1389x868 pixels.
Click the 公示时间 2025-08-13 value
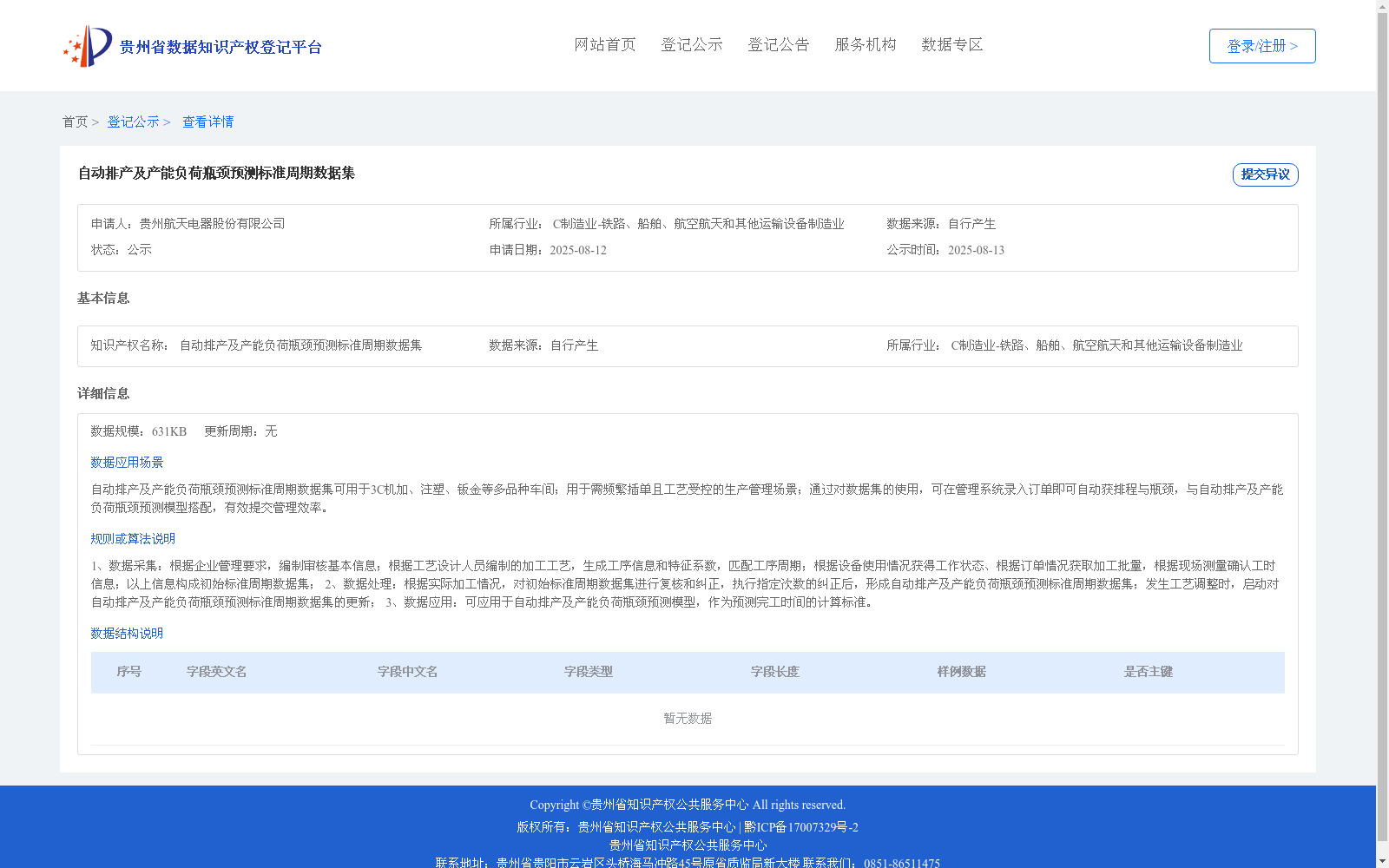976,250
